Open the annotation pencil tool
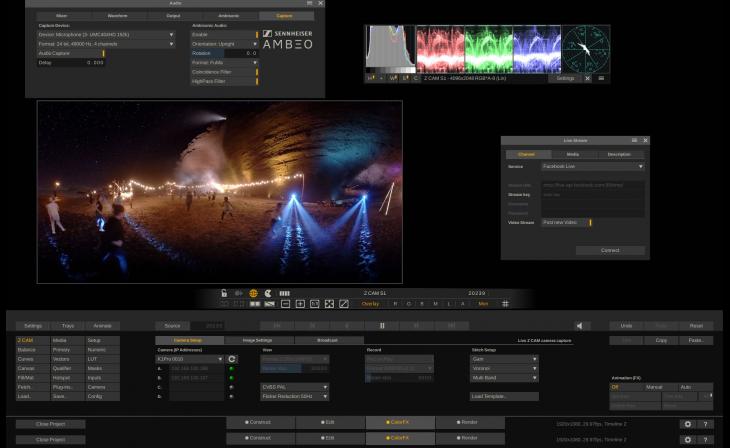730x448 pixels. [344, 304]
